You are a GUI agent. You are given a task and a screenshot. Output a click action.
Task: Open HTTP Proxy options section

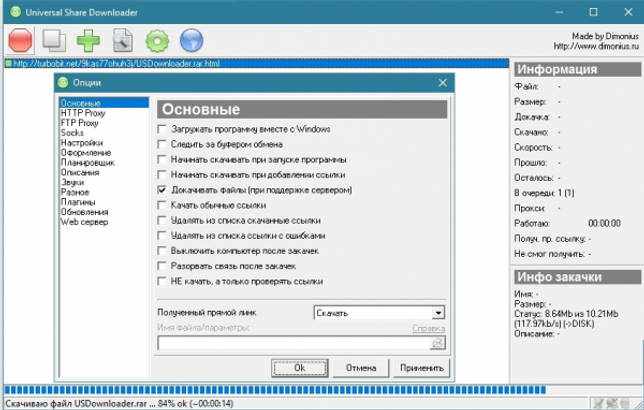(83, 113)
